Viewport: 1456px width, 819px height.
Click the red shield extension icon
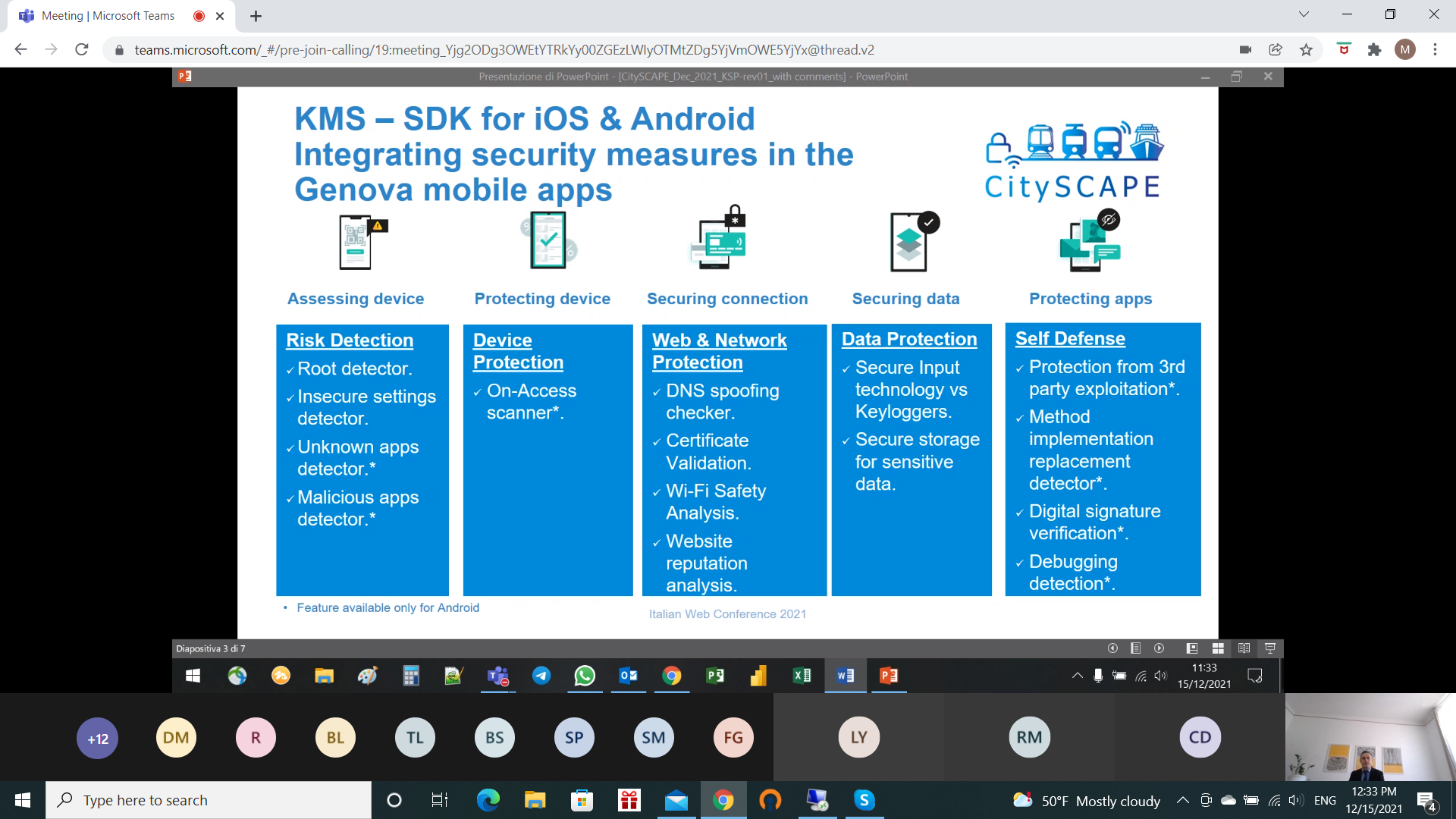[1344, 50]
